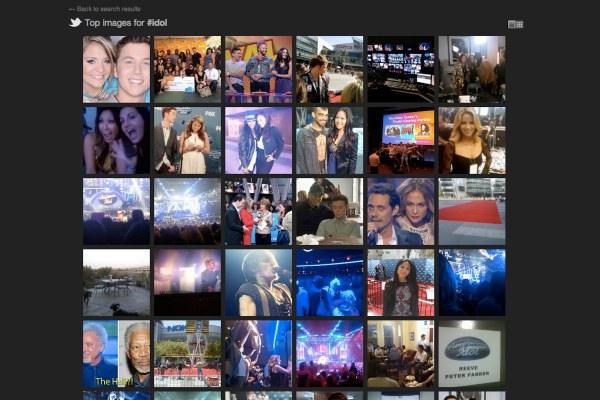Image resolution: width=600 pixels, height=400 pixels.
Task: Open photo of two men seated, one in cap
Action: (329, 211)
